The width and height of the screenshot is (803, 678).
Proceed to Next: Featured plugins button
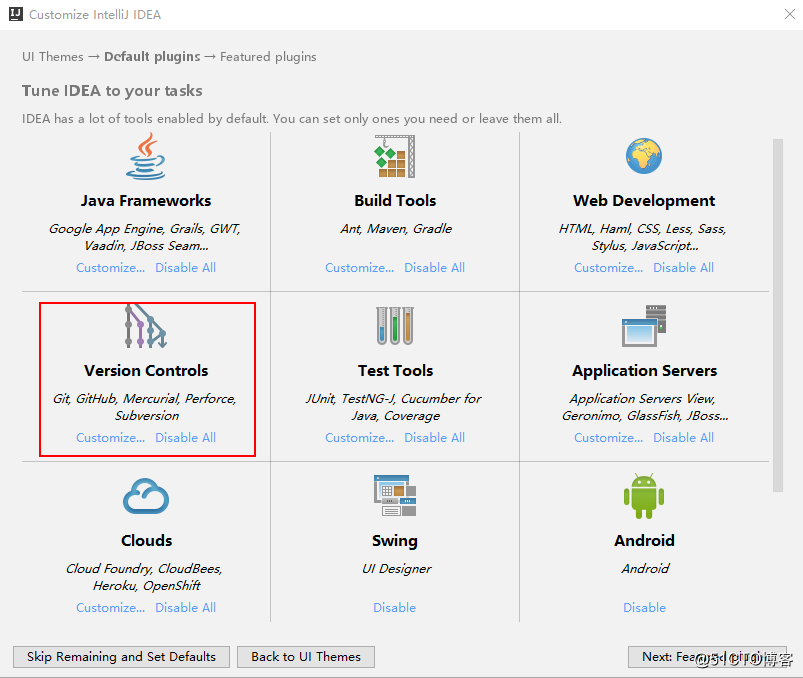707,656
